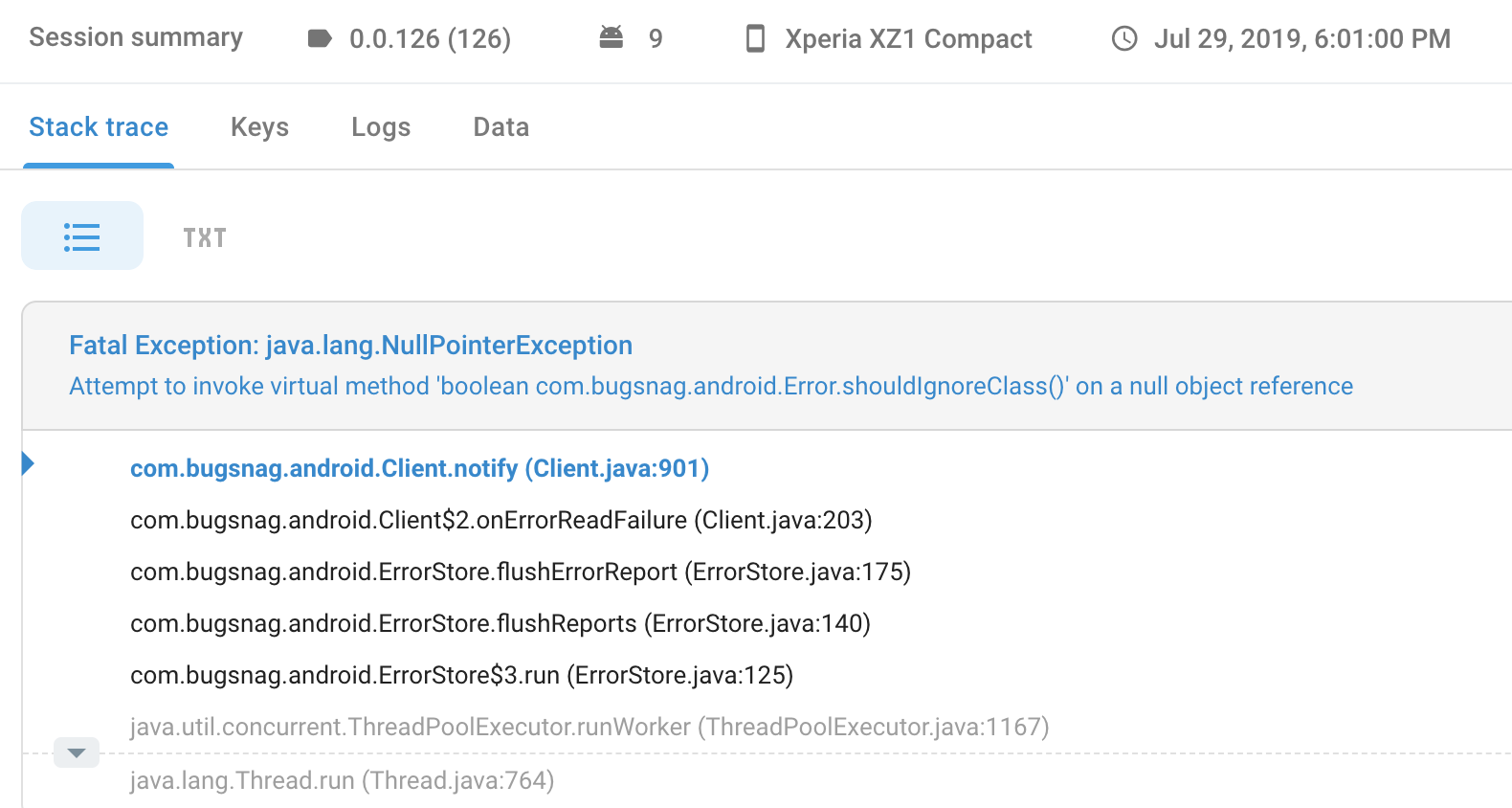Open the Client.notify stack frame link
The height and width of the screenshot is (808, 1512).
tap(418, 468)
